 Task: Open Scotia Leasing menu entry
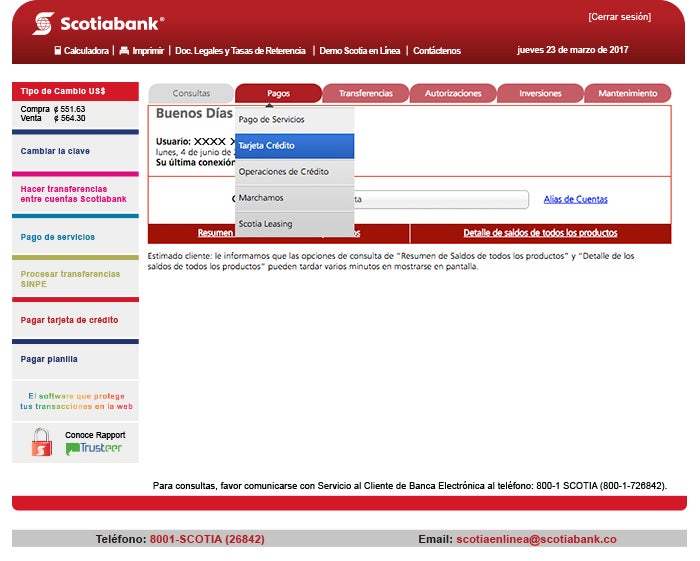click(x=294, y=224)
